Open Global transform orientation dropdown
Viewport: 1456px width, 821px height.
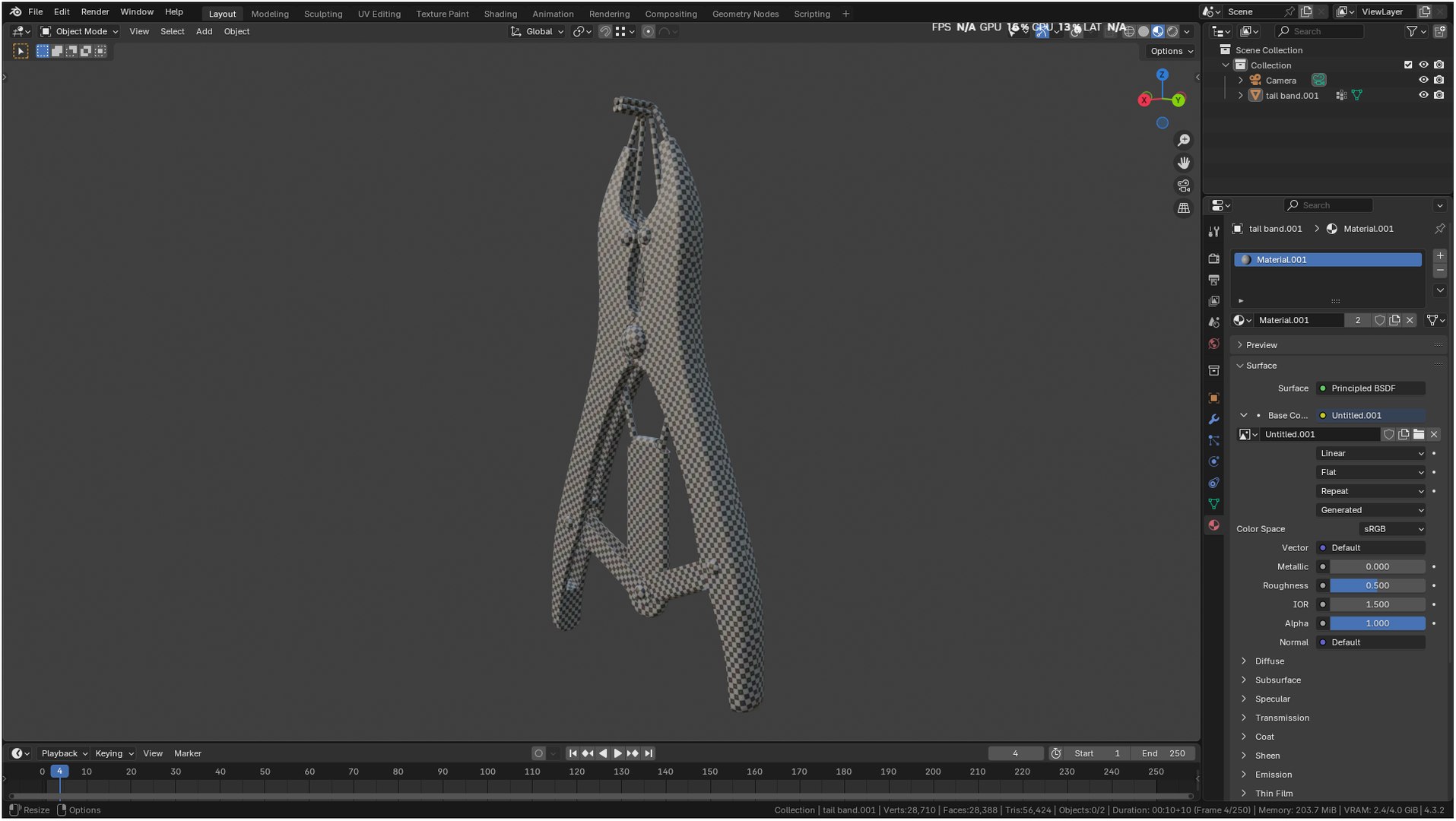pos(537,32)
